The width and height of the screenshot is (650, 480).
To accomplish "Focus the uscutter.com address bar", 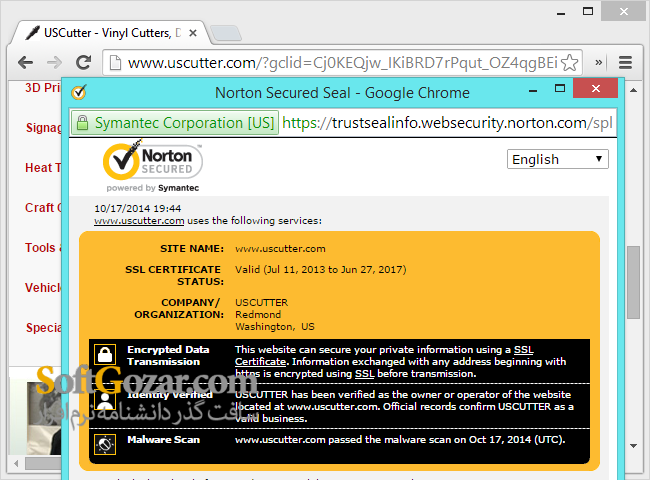I will click(342, 63).
